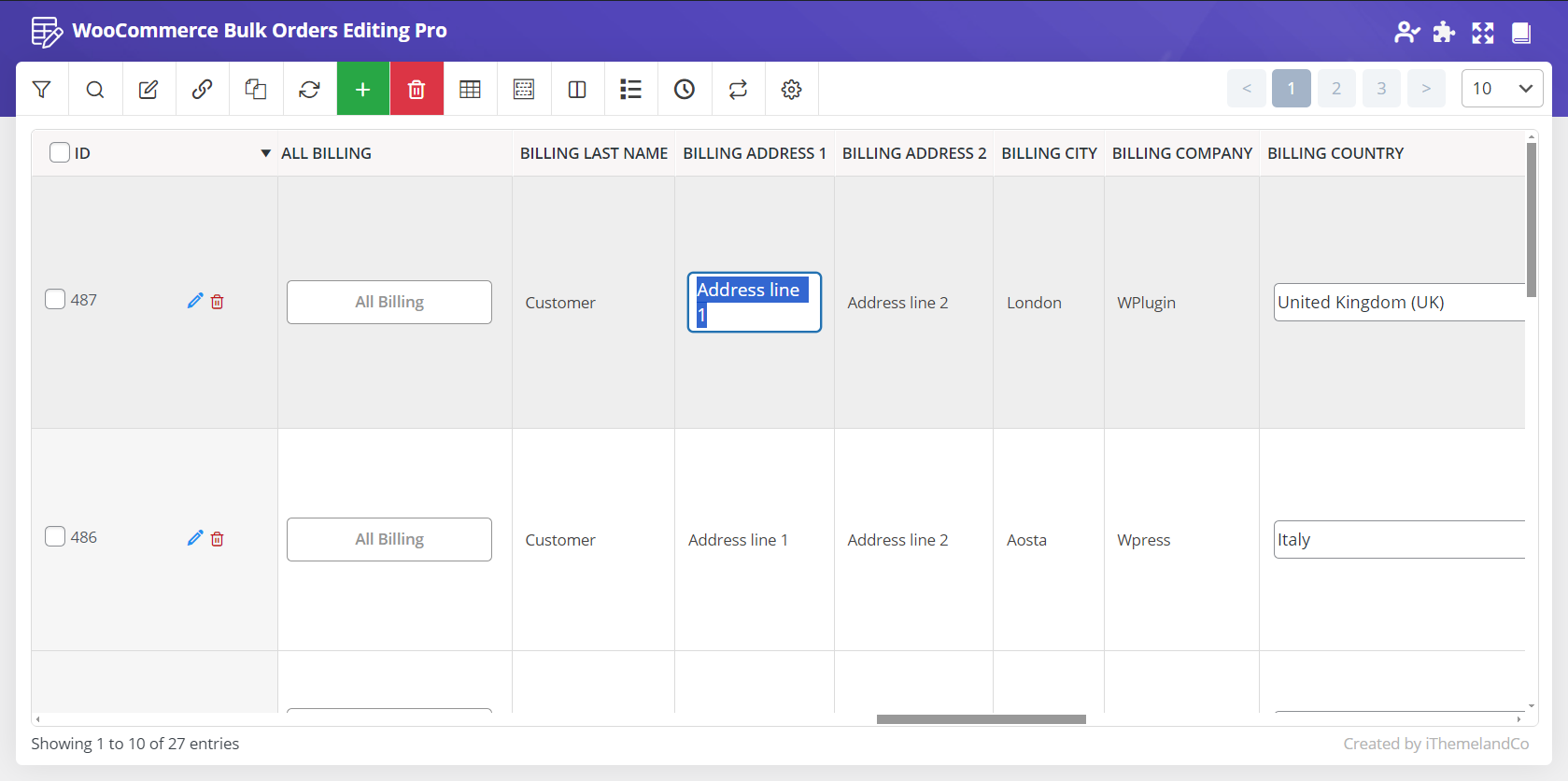The width and height of the screenshot is (1568, 781).
Task: Click the red trash delete toolbar button
Action: coord(417,90)
